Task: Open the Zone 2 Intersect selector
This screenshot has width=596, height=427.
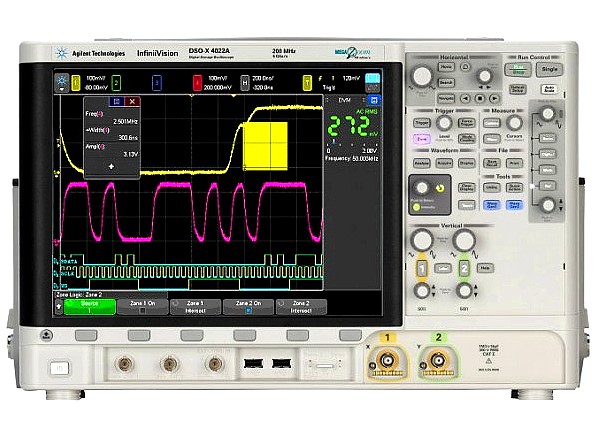Action: pyautogui.click(x=301, y=307)
